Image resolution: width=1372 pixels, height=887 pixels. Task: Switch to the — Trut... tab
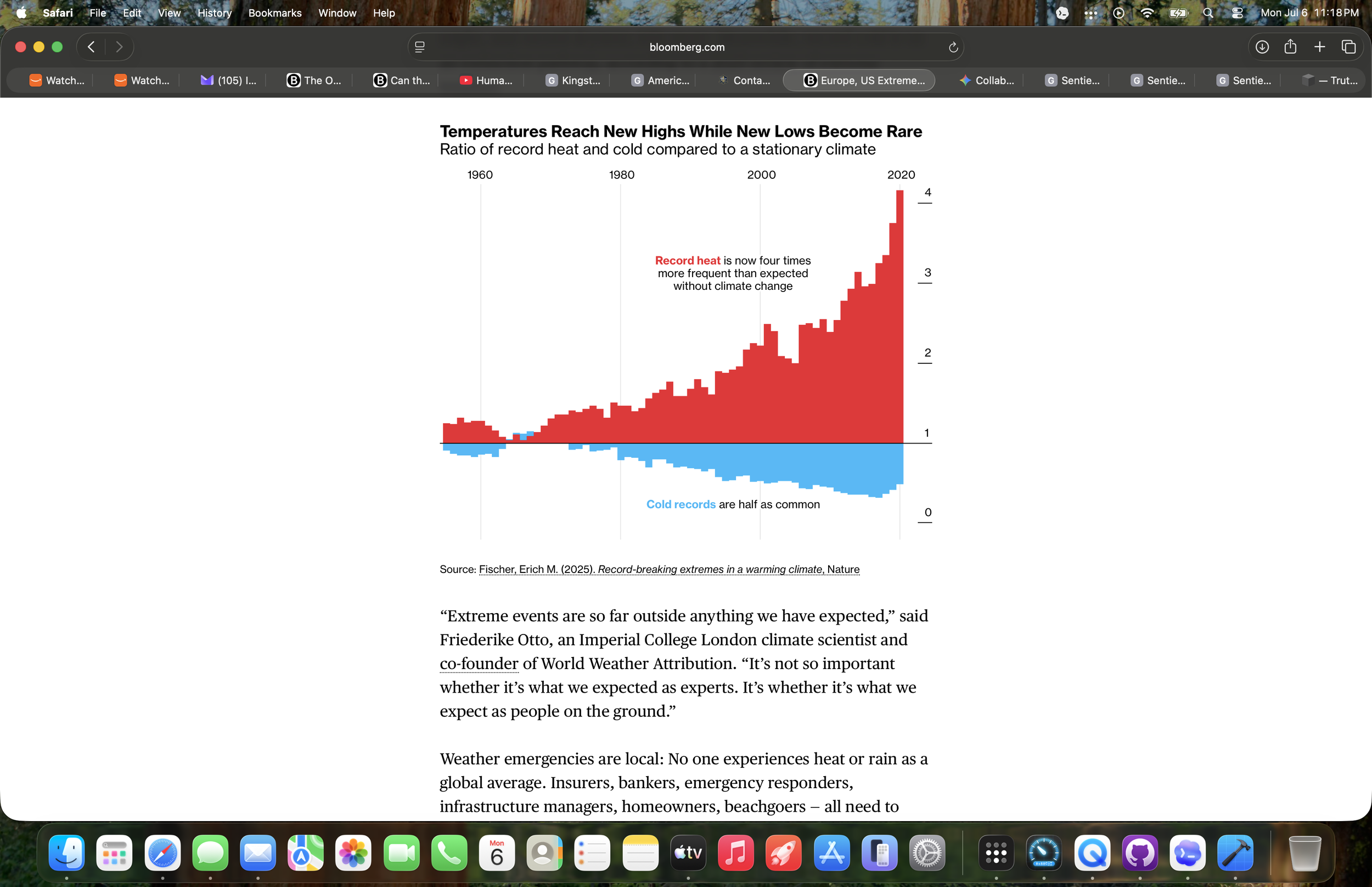coord(1329,81)
